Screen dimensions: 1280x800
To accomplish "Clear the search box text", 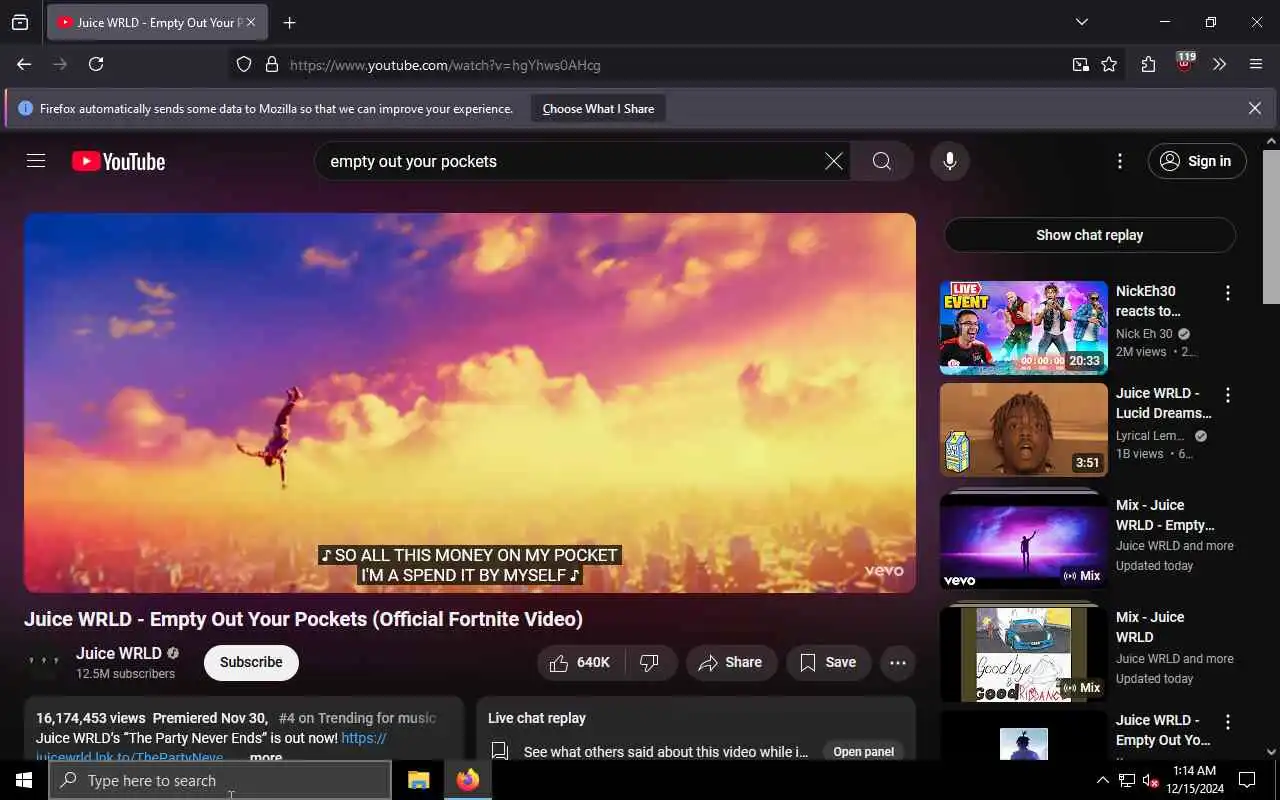I will [833, 161].
